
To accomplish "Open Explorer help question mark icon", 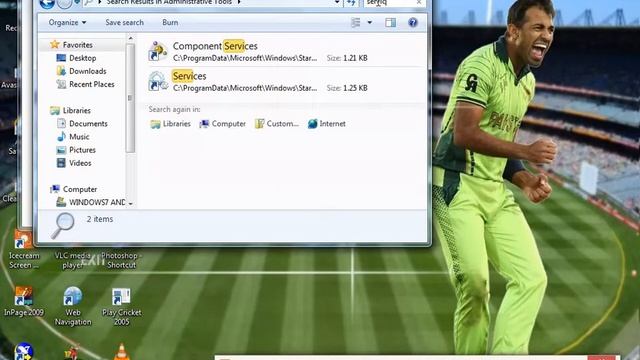I will click(x=413, y=22).
